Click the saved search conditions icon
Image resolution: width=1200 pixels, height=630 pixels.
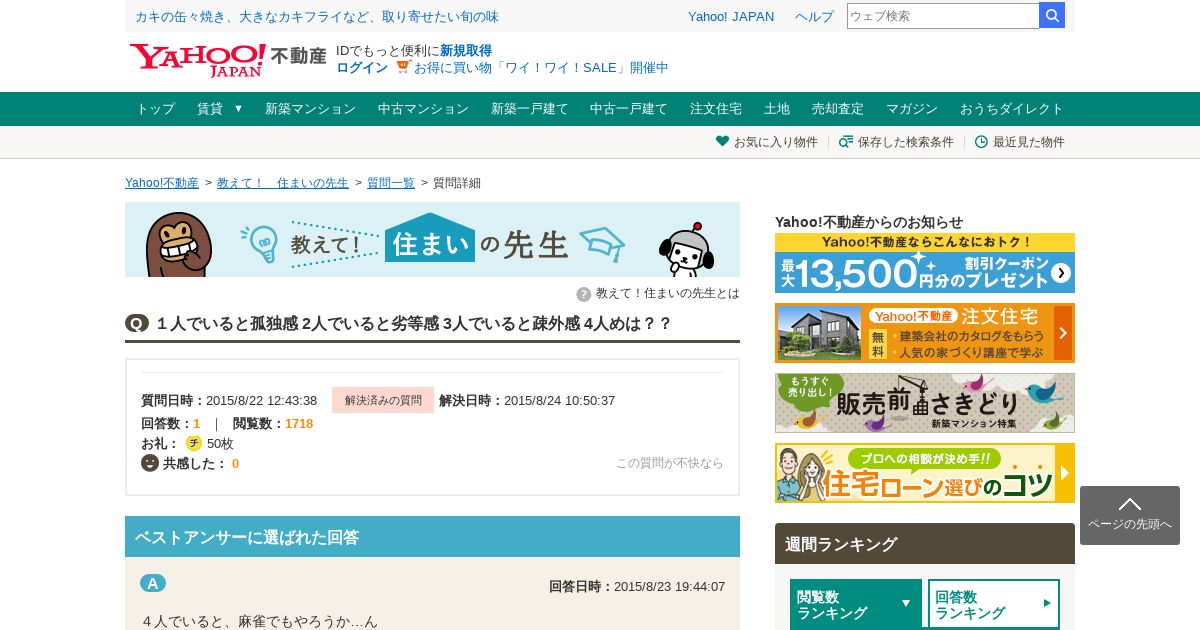click(x=846, y=141)
